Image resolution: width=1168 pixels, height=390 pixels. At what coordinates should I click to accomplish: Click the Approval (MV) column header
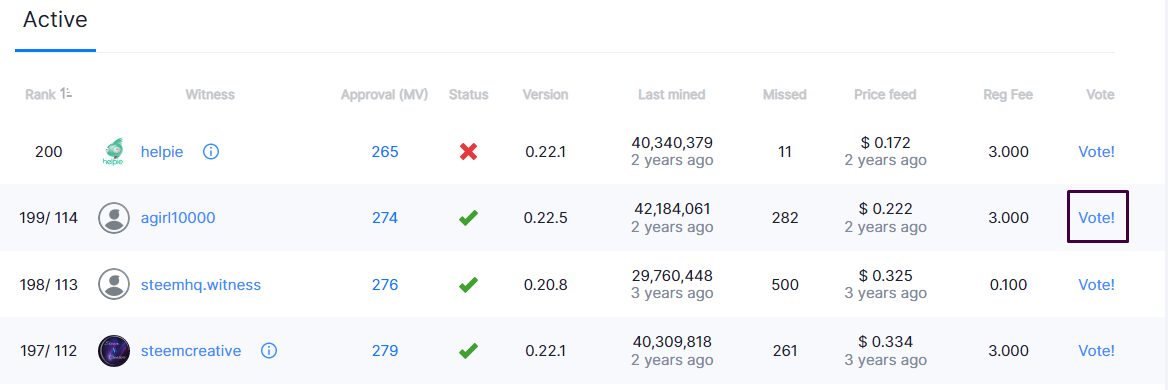tap(384, 95)
